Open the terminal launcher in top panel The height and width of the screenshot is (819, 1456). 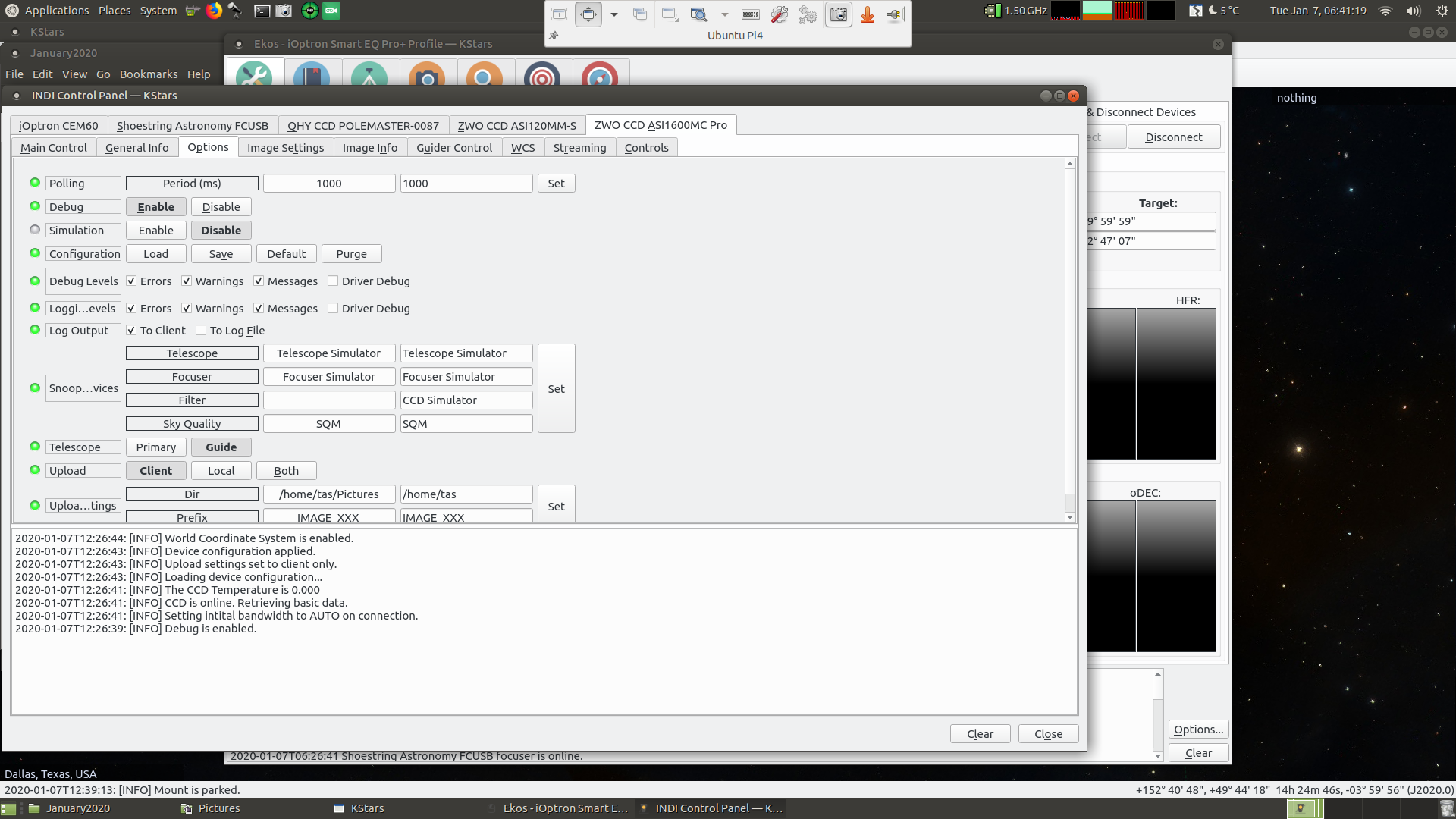point(262,11)
